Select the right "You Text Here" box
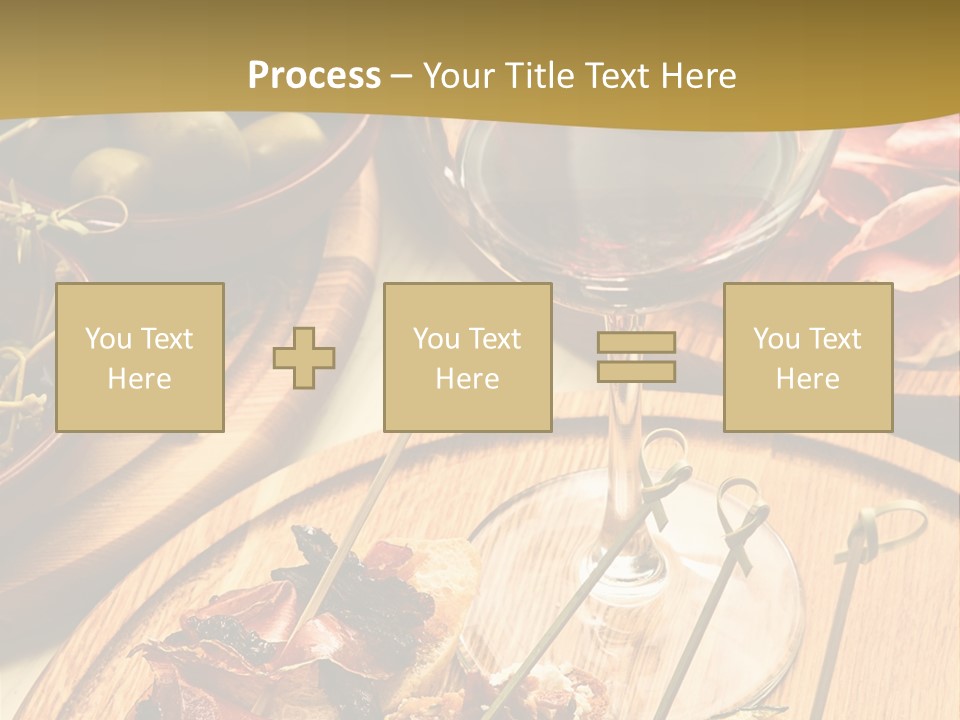This screenshot has width=960, height=720. pos(807,358)
